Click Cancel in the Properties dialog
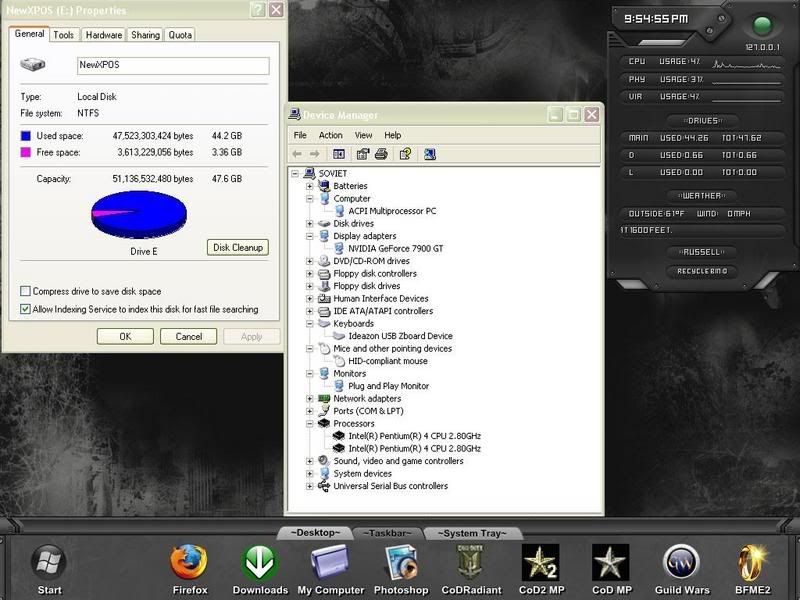 coord(188,336)
